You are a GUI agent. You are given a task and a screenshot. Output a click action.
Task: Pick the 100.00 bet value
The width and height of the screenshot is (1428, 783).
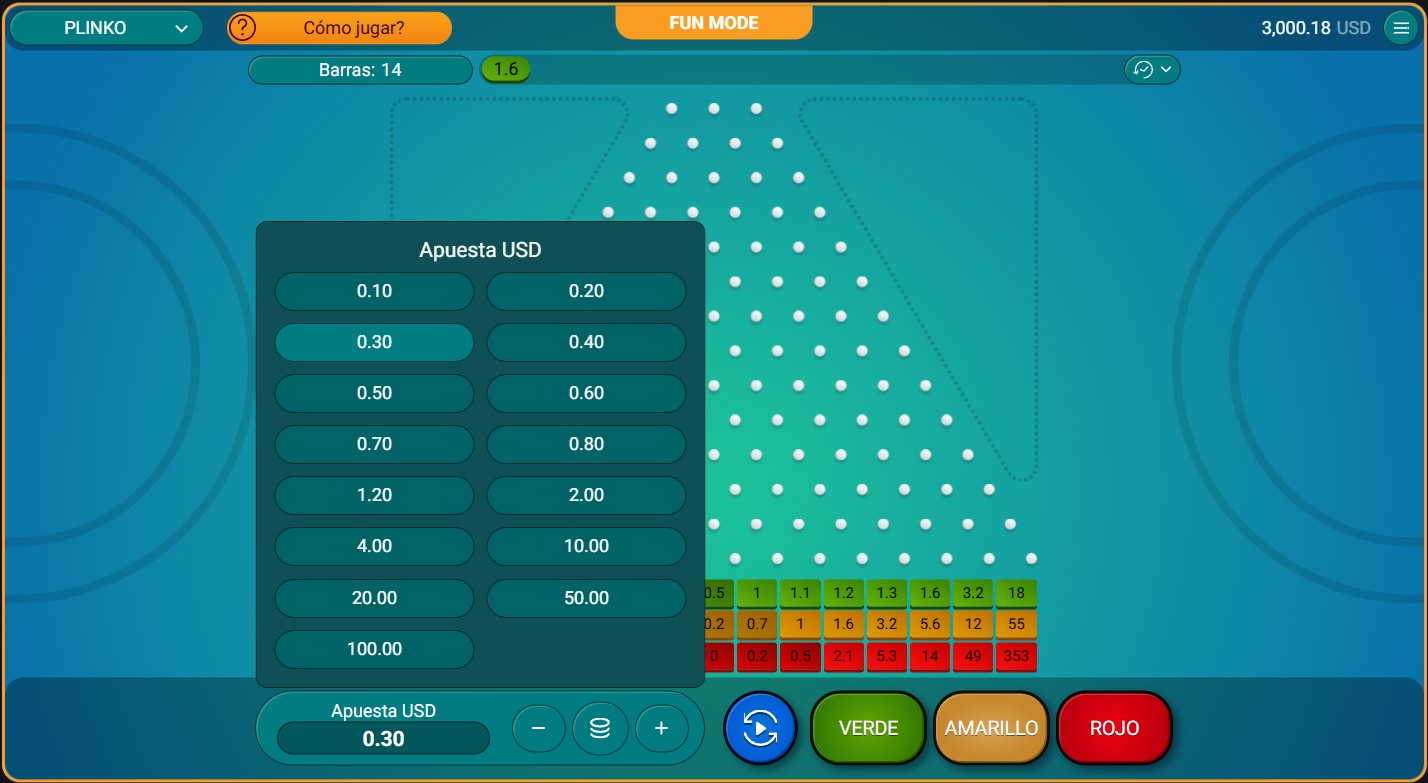[374, 649]
